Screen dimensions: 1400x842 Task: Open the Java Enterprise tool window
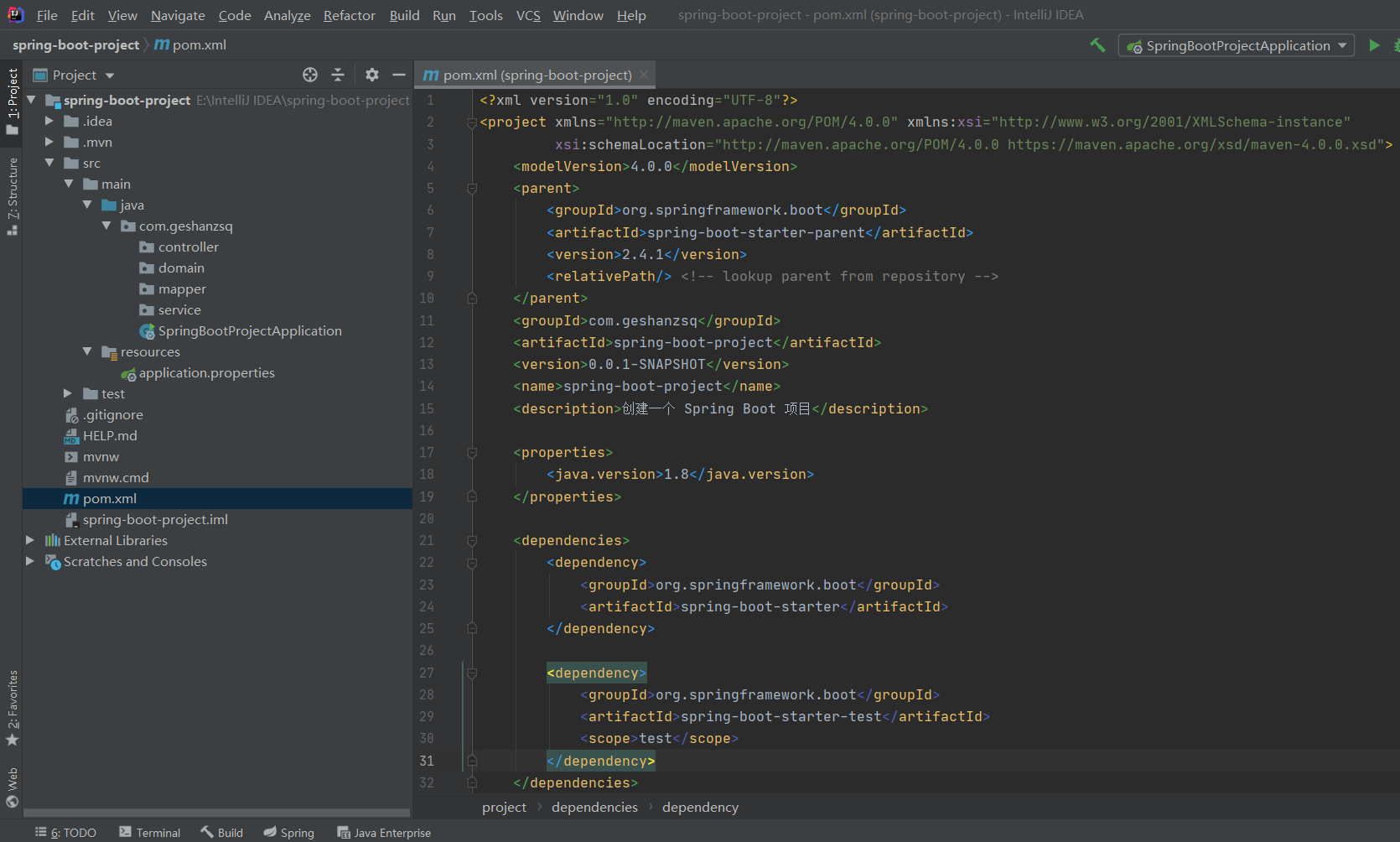(384, 832)
